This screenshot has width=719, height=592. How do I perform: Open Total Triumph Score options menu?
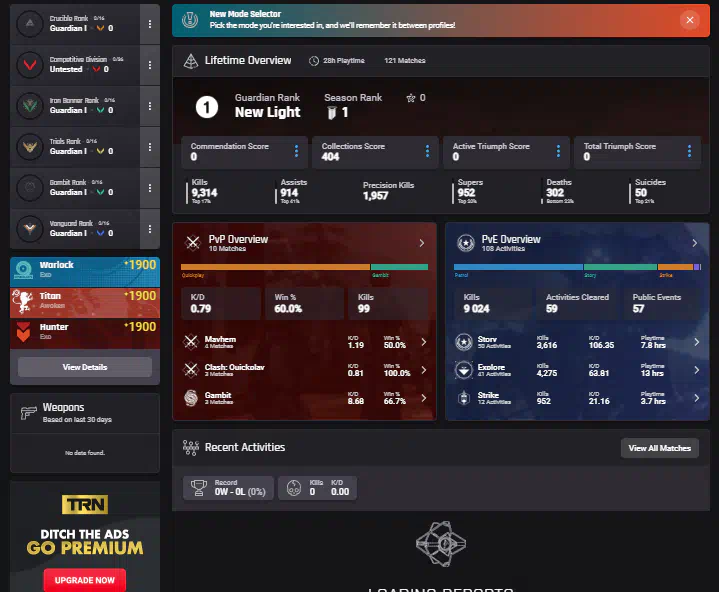pyautogui.click(x=689, y=151)
